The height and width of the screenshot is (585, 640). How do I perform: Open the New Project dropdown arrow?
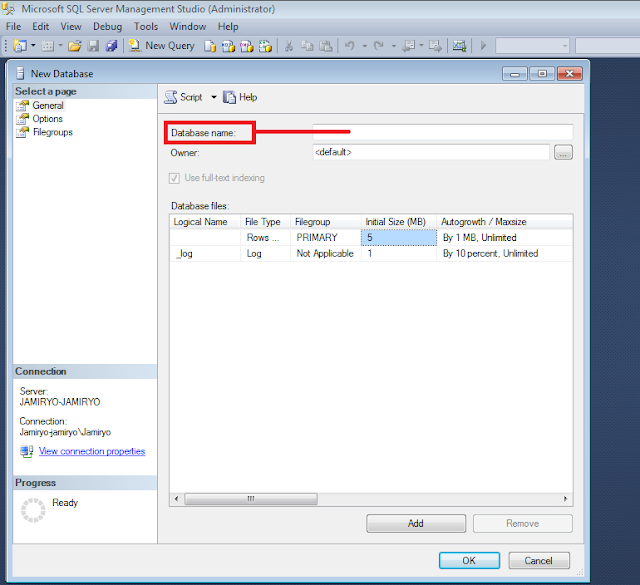(33, 46)
